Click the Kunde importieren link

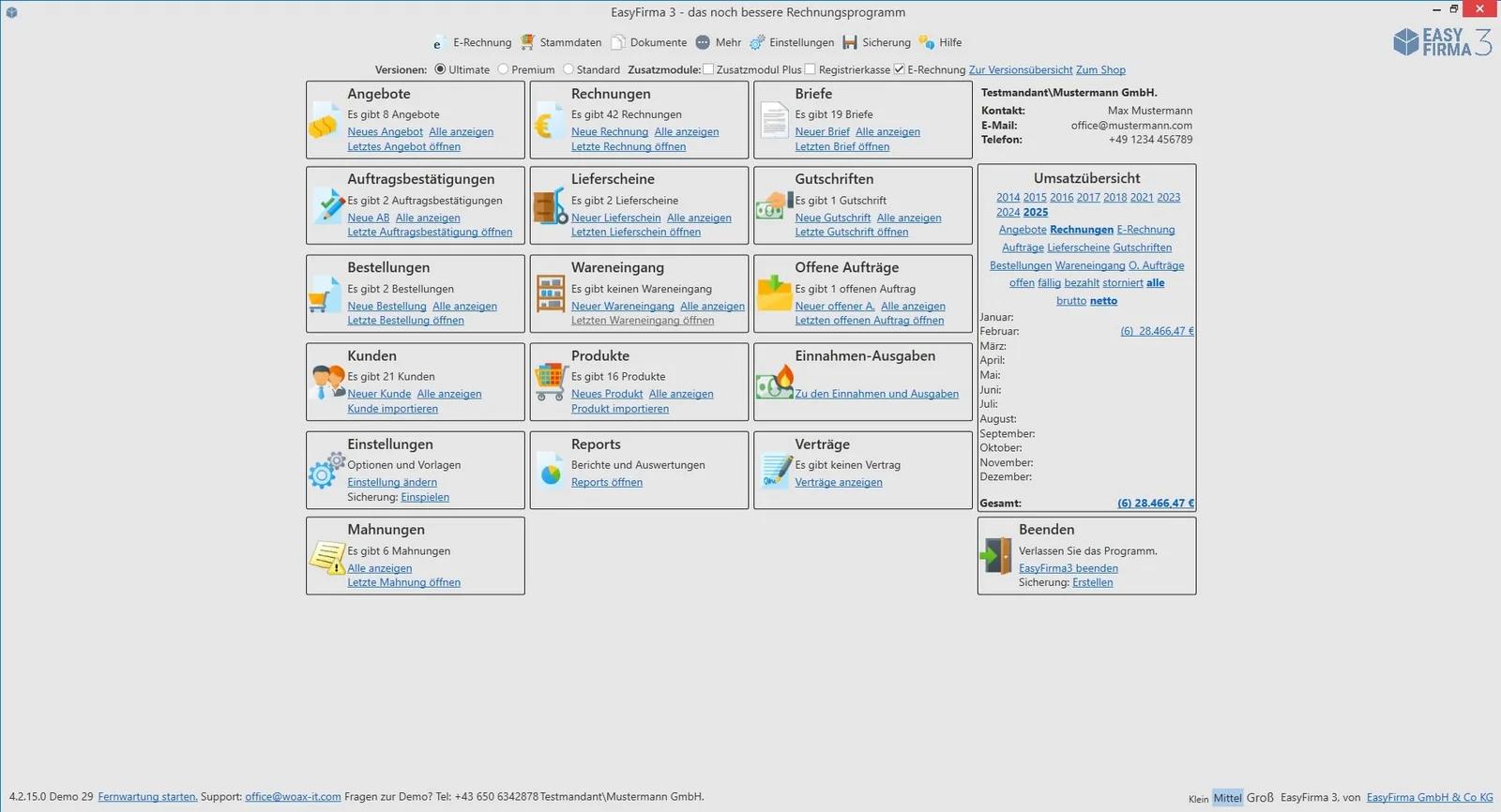coord(393,409)
